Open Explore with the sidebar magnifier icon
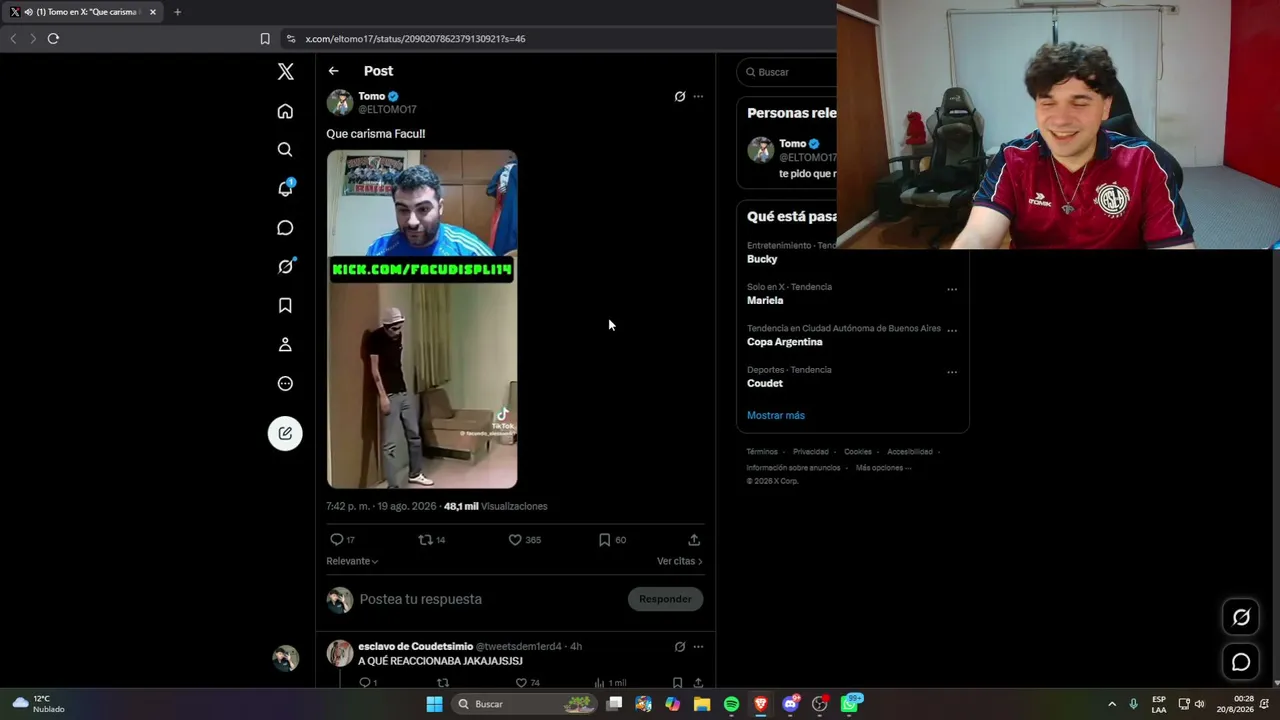The image size is (1280, 720). click(285, 149)
